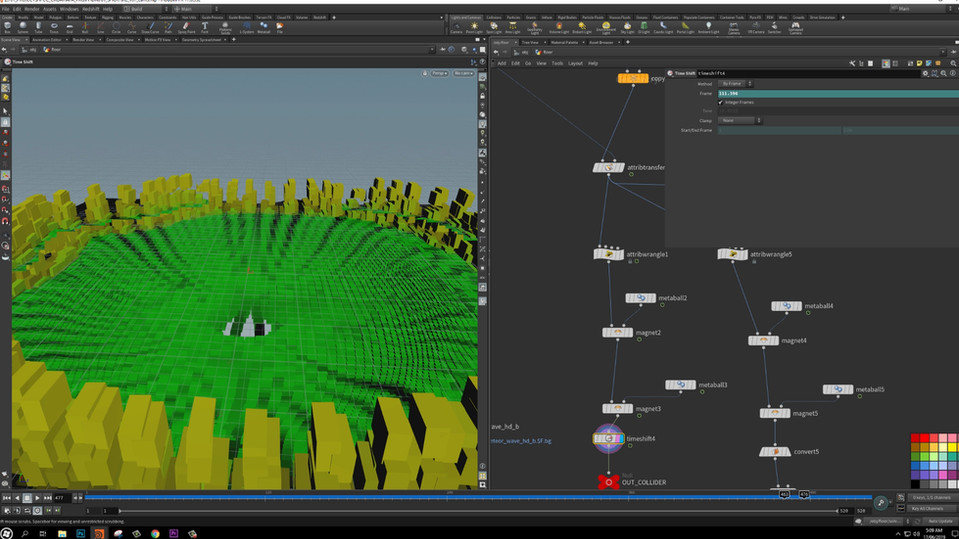This screenshot has width=959, height=539.
Task: Toggle the Integer Frames checkbox
Action: click(x=721, y=102)
